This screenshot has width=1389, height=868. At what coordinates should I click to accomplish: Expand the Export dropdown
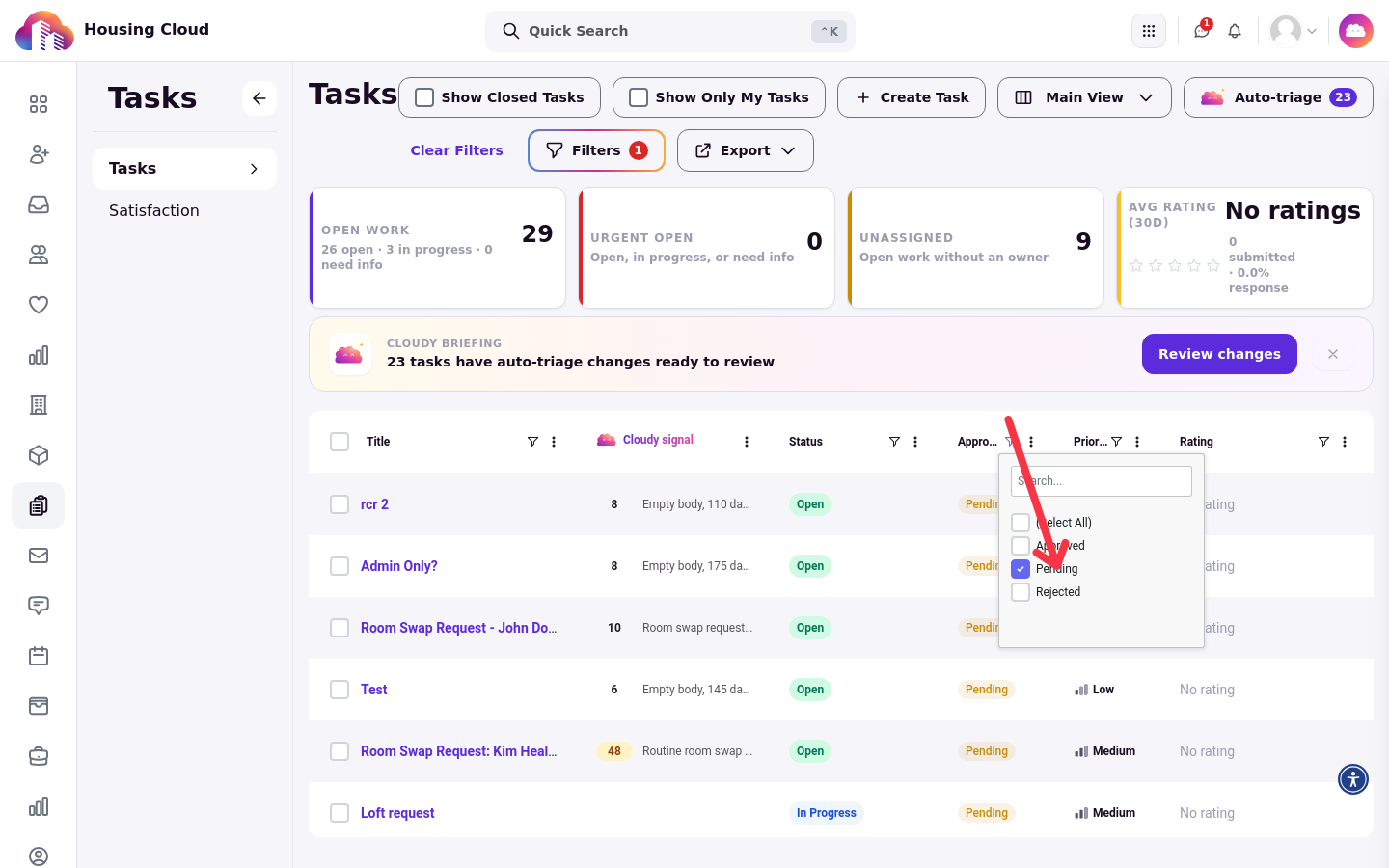[746, 150]
